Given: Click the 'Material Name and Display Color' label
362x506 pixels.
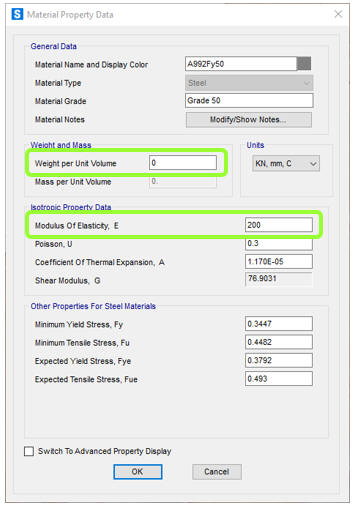Looking at the screenshot, I should pyautogui.click(x=91, y=65).
